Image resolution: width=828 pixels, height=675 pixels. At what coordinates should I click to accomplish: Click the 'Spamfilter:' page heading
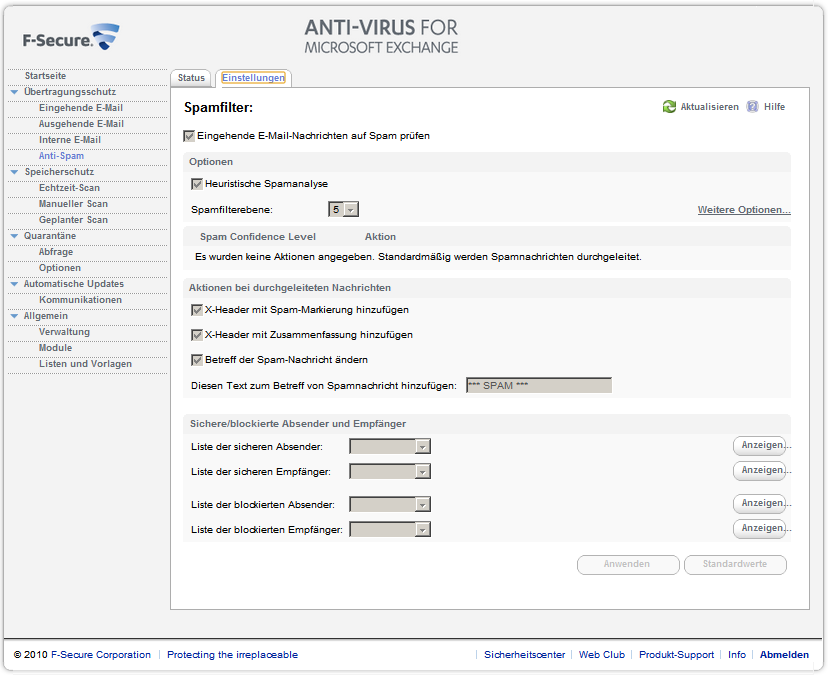[x=219, y=108]
